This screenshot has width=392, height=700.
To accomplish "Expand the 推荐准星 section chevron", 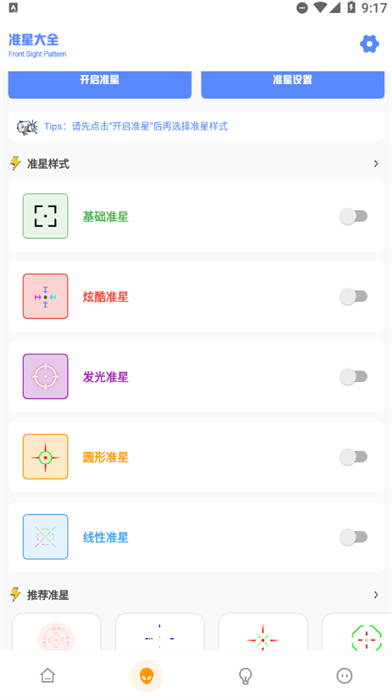I will pyautogui.click(x=376, y=595).
